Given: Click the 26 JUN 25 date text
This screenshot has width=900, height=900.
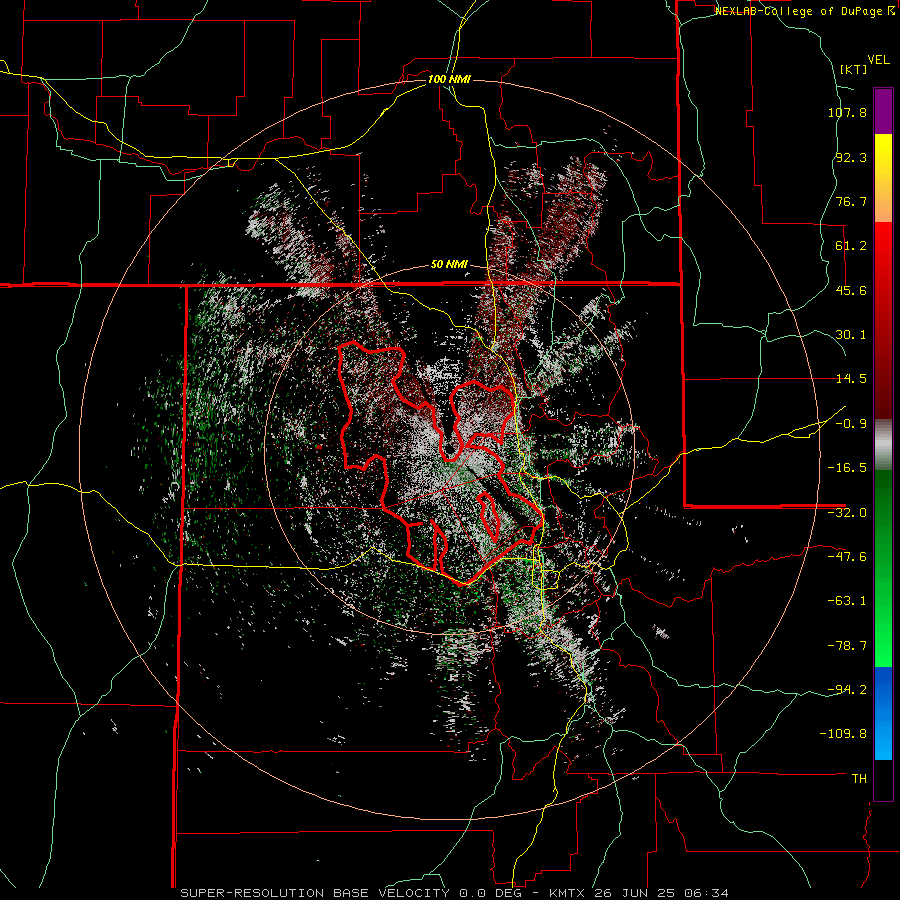Looking at the screenshot, I should pyautogui.click(x=637, y=893).
